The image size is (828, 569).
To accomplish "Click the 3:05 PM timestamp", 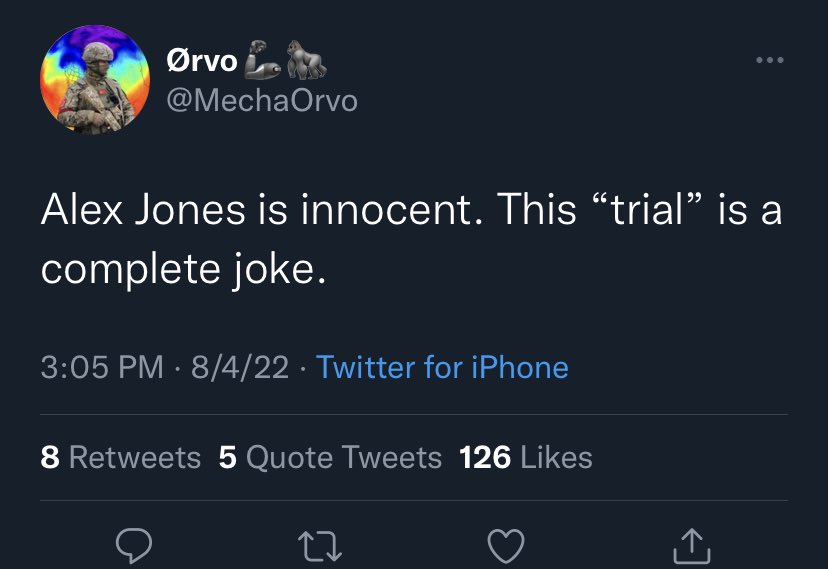I will point(102,367).
